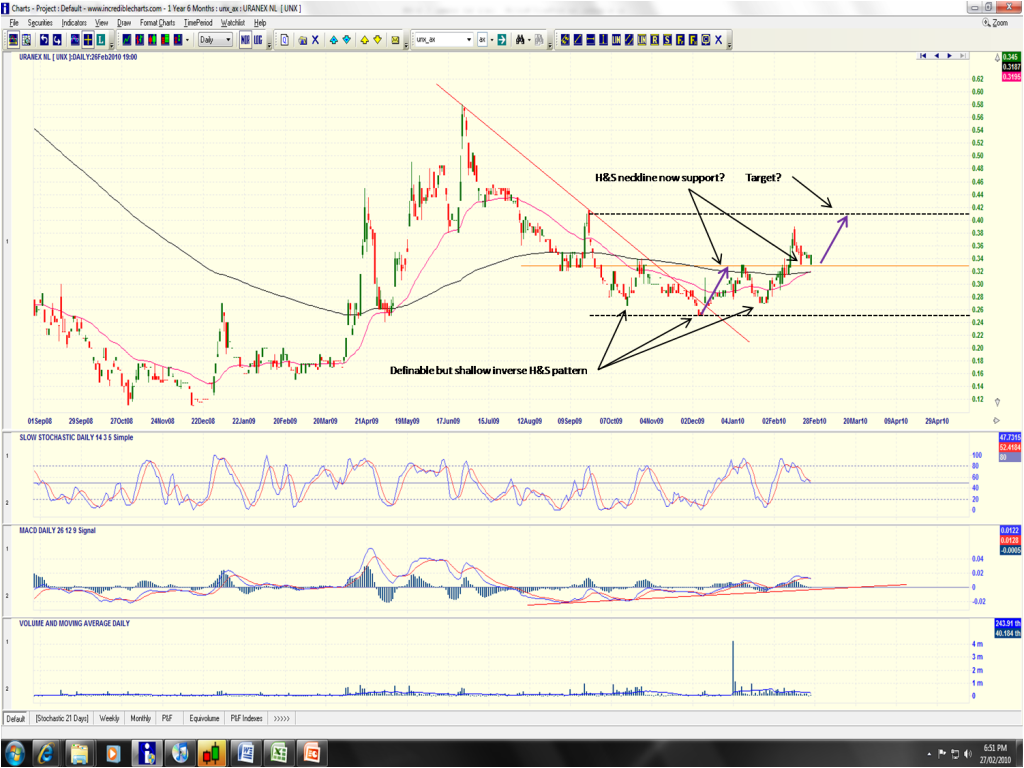This screenshot has width=1024, height=768.
Task: Click the yellow down arrow icon
Action: (377, 40)
